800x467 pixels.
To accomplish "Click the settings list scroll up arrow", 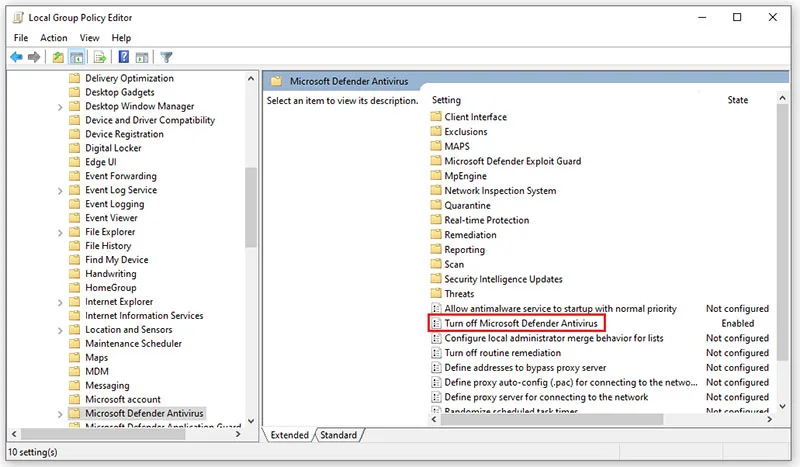I will click(782, 97).
